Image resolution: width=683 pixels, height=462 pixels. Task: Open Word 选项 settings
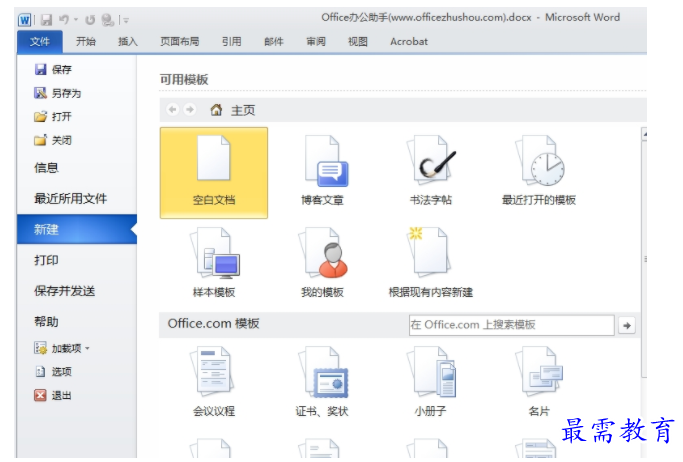coord(53,372)
